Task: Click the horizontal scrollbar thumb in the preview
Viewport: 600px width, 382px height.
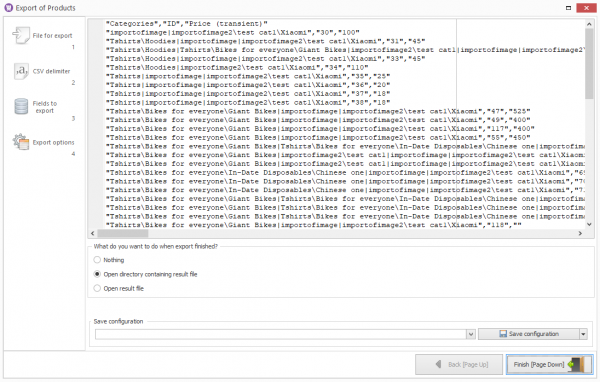Action: (x=123, y=233)
